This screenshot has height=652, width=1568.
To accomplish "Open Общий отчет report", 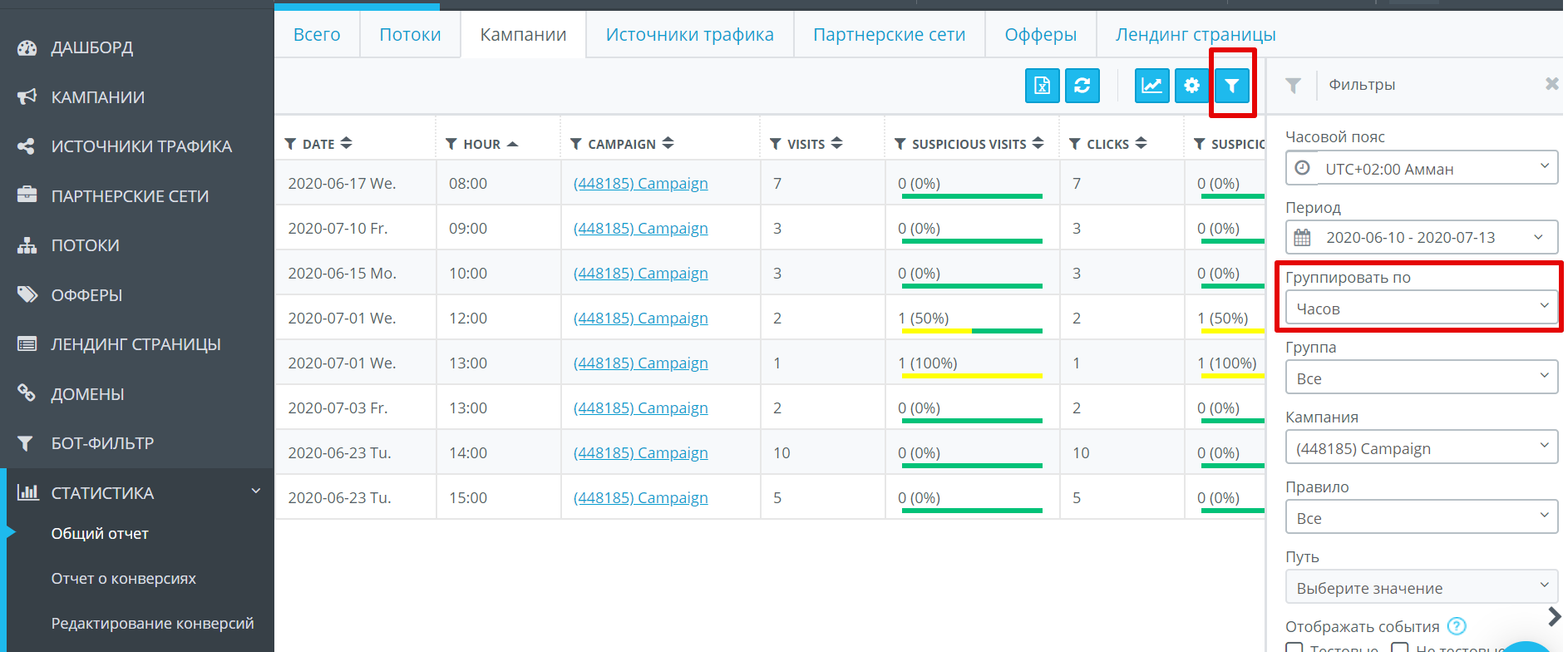I will (x=100, y=534).
